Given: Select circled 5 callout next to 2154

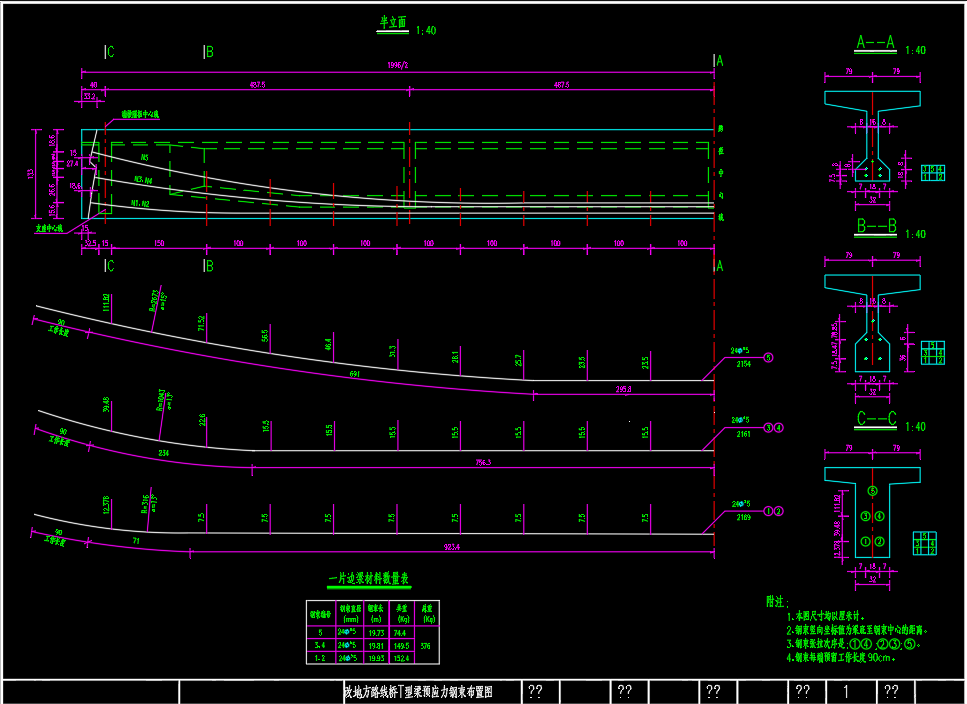Looking at the screenshot, I should pyautogui.click(x=768, y=357).
